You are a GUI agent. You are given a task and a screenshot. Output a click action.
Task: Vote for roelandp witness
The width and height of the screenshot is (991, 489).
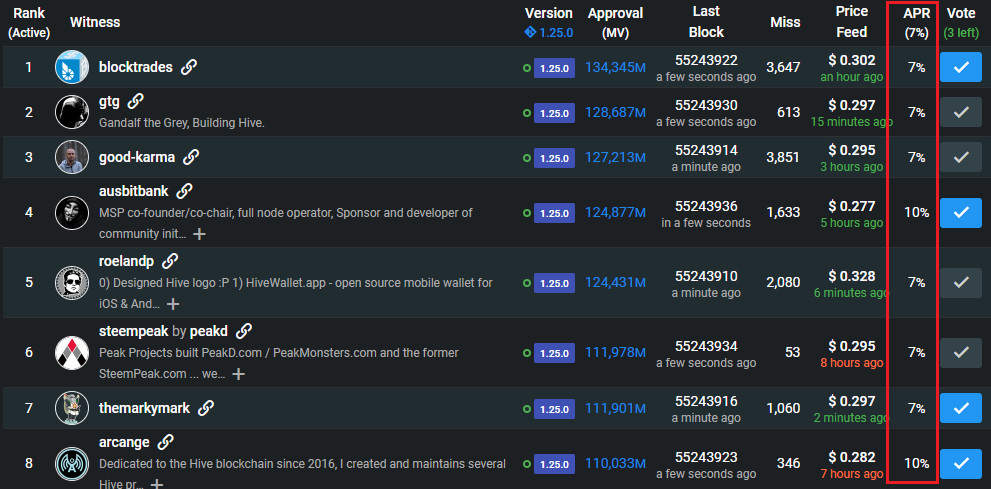pyautogui.click(x=961, y=282)
